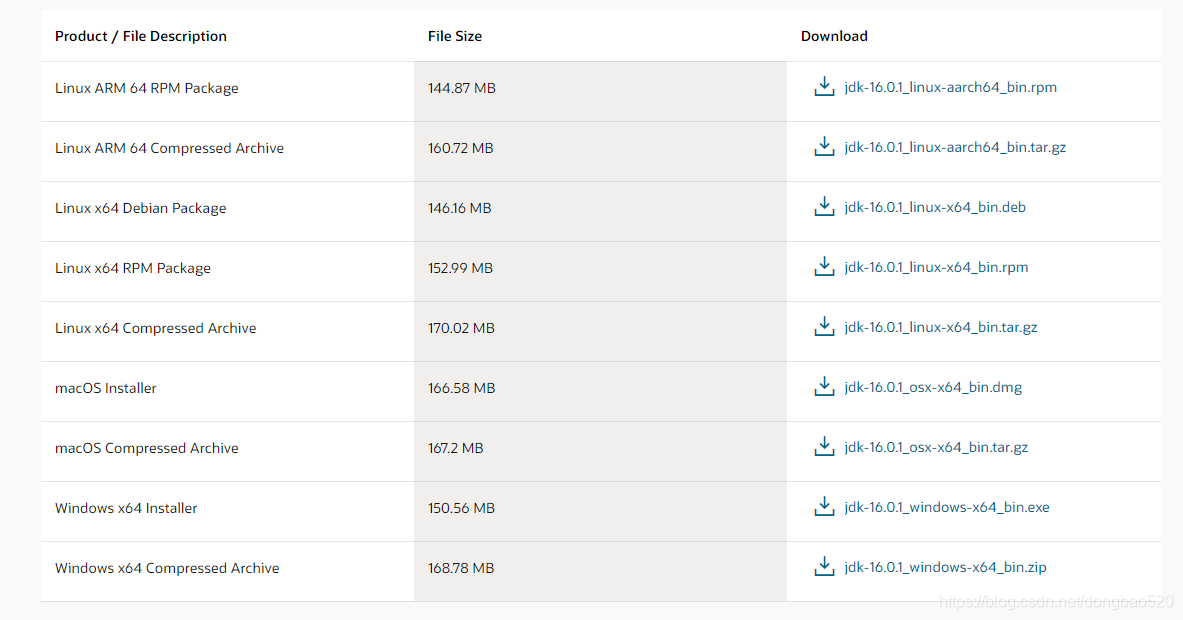
Task: Select the Product / File Description header
Action: (140, 36)
